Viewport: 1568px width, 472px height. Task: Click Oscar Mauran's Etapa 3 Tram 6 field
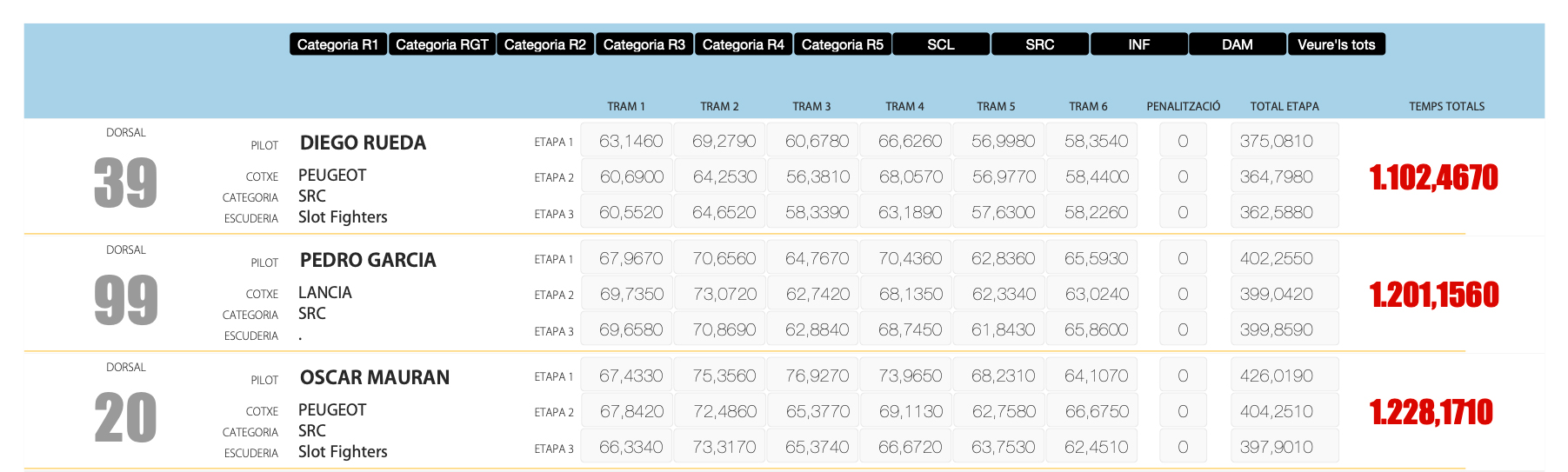tap(1096, 447)
